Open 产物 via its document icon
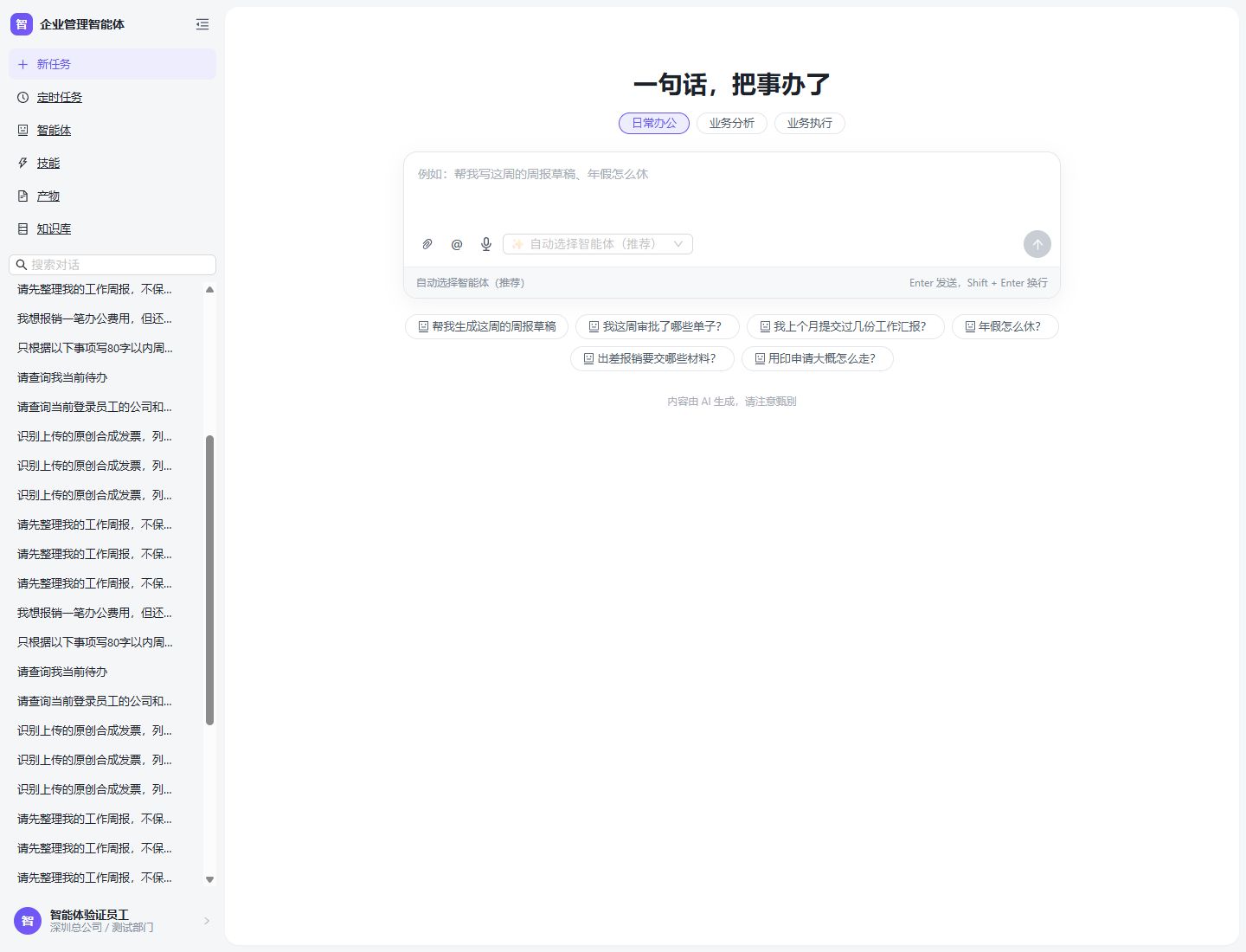1246x952 pixels. (23, 196)
